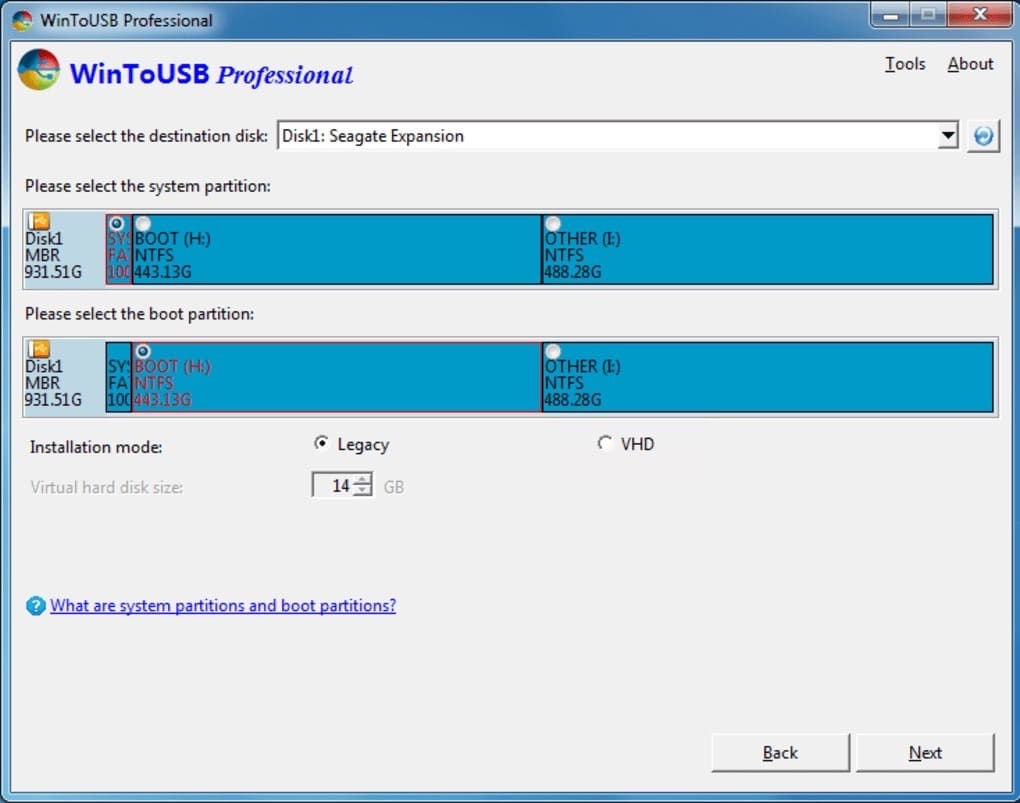Viewport: 1020px width, 803px height.
Task: Click the refresh disk list icon
Action: point(983,136)
